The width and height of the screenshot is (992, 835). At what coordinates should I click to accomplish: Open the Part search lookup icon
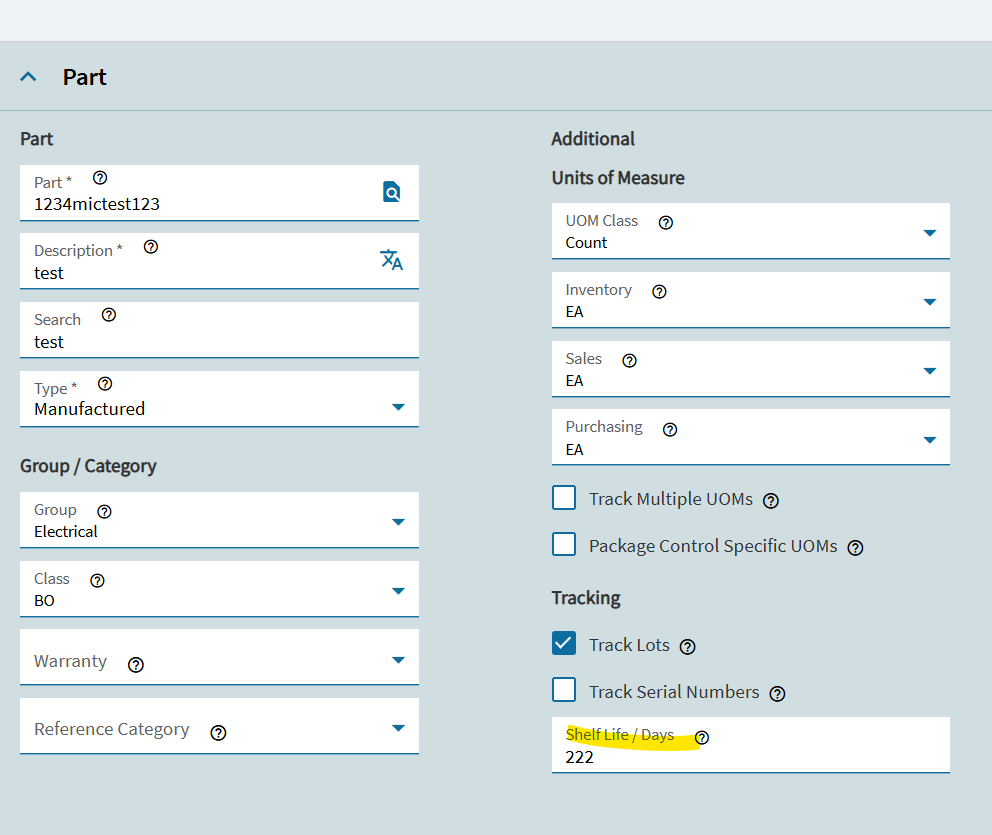(x=392, y=192)
